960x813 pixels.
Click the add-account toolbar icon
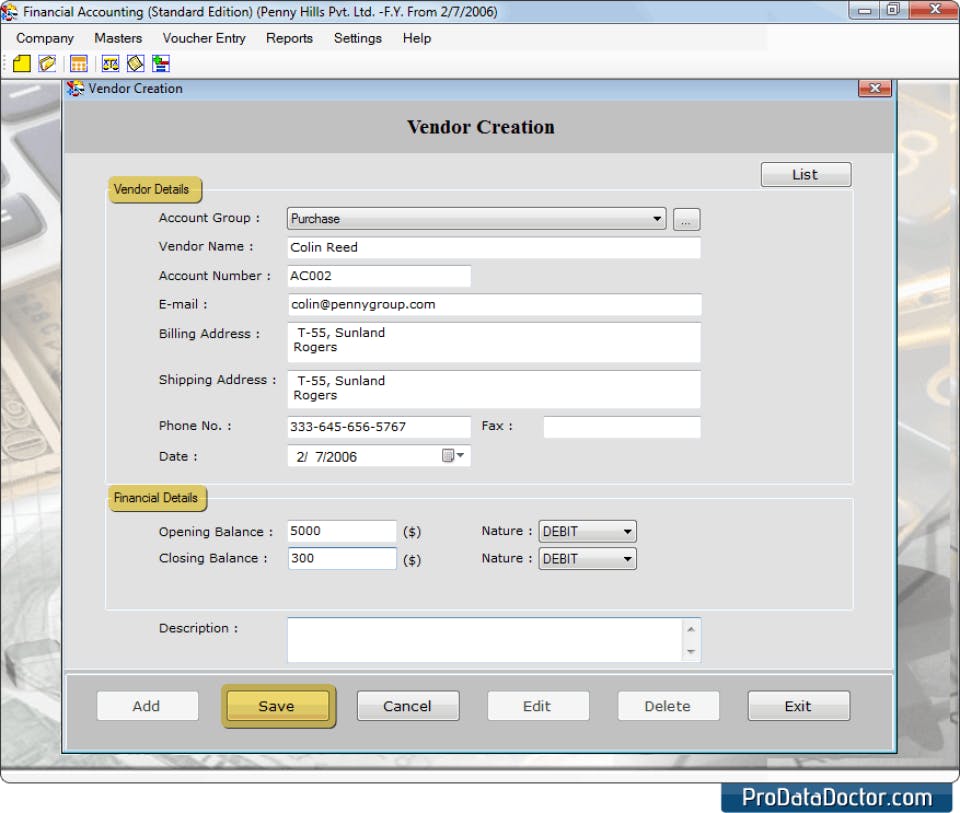[x=160, y=62]
